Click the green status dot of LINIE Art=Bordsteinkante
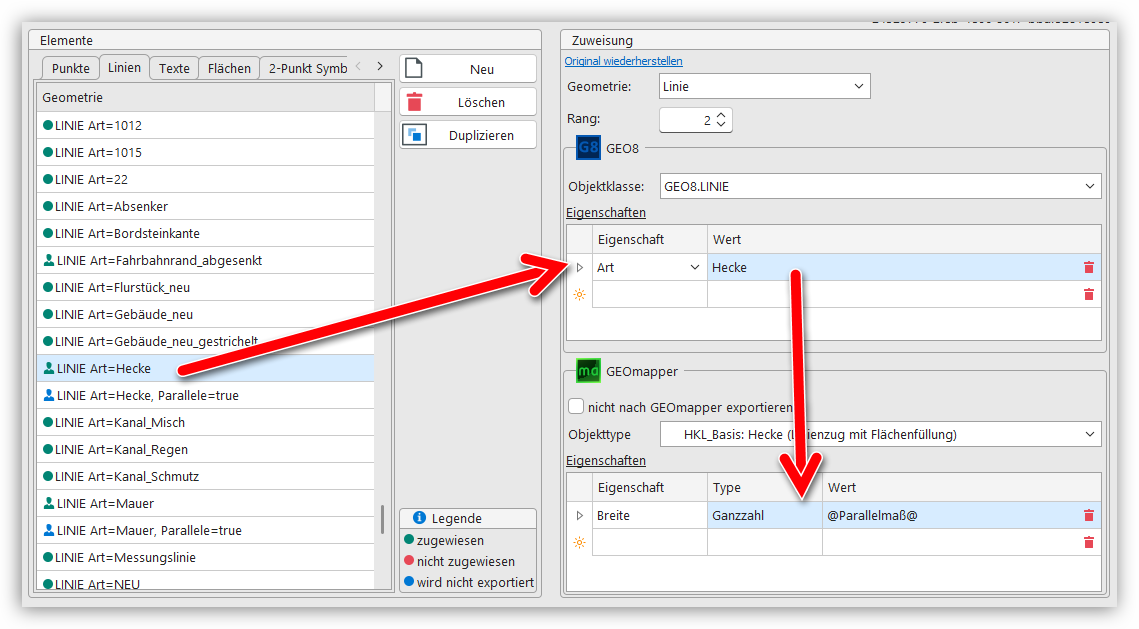The image size is (1139, 629). [47, 233]
